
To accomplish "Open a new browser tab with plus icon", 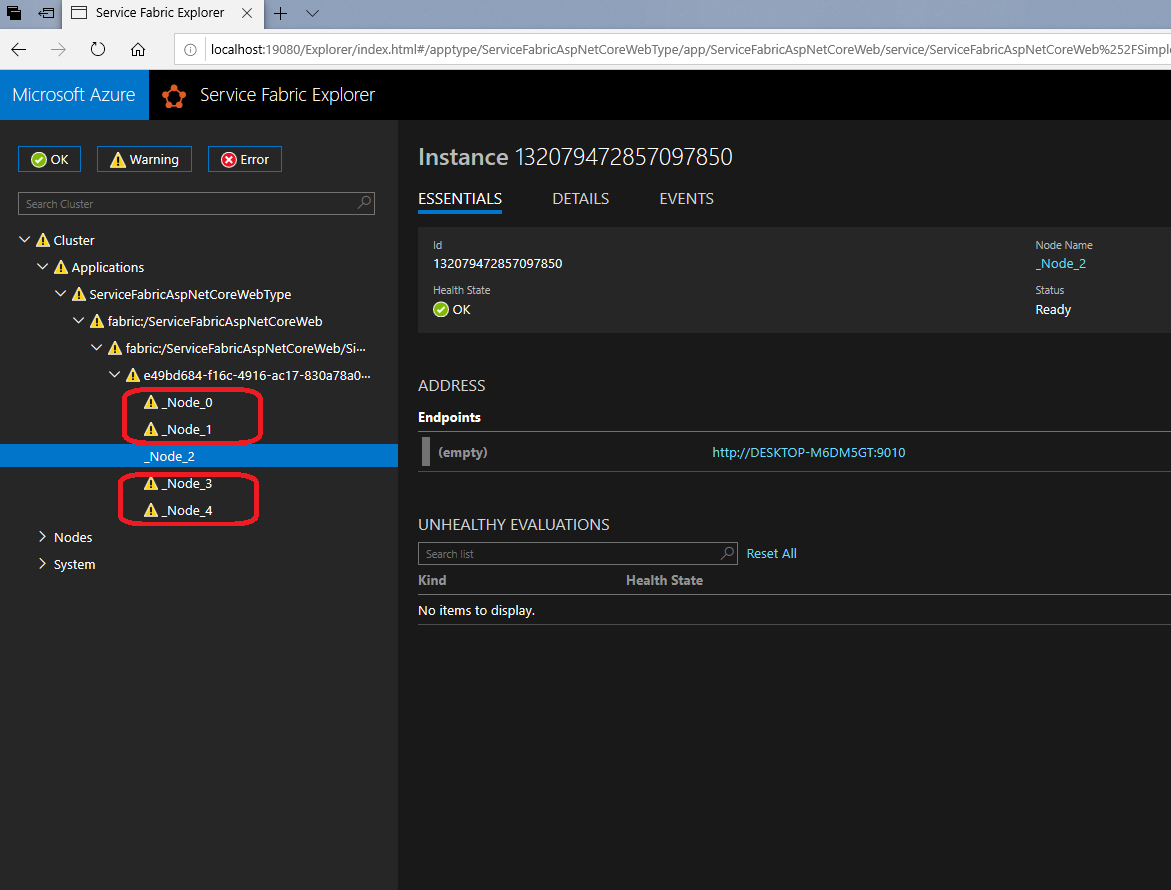I will coord(280,13).
